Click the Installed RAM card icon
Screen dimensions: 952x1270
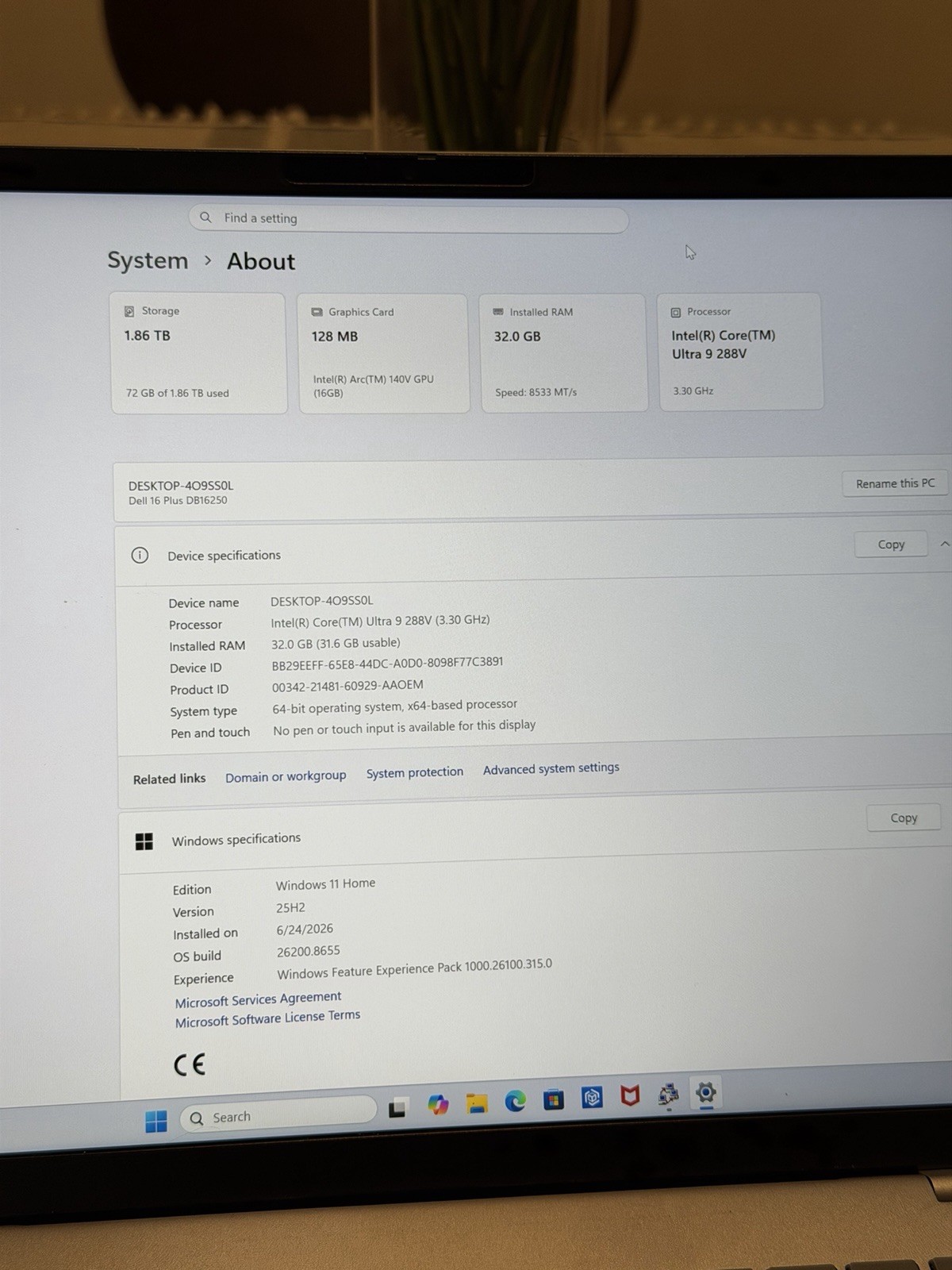pyautogui.click(x=498, y=312)
